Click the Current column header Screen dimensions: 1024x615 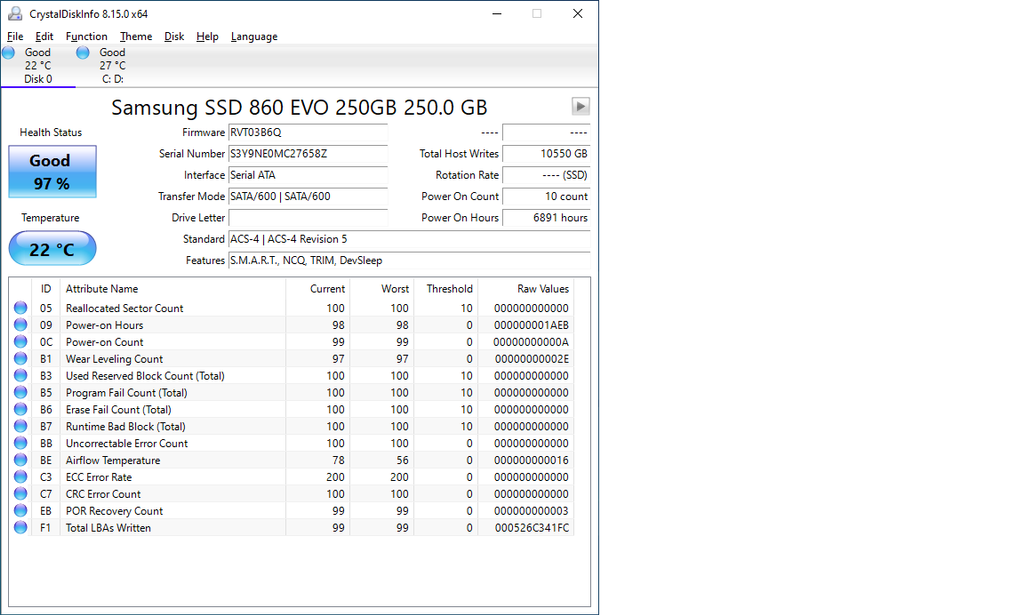point(317,289)
